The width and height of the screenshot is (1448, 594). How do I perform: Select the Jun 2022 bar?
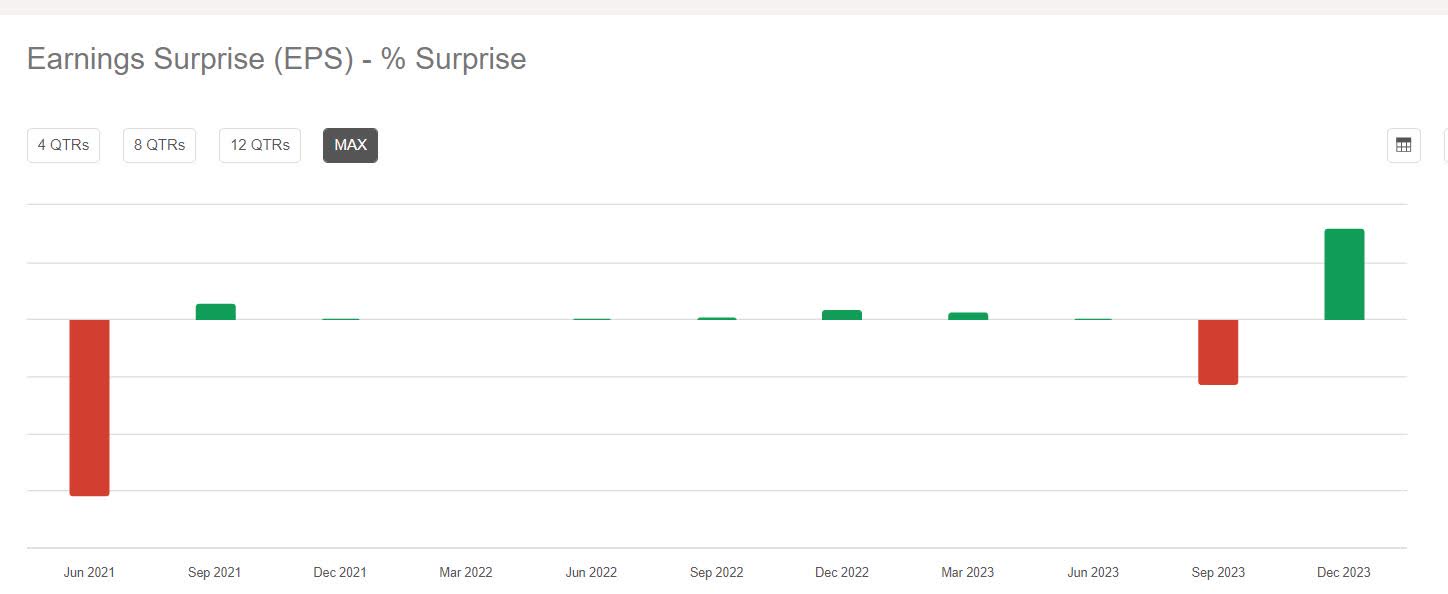pos(591,319)
